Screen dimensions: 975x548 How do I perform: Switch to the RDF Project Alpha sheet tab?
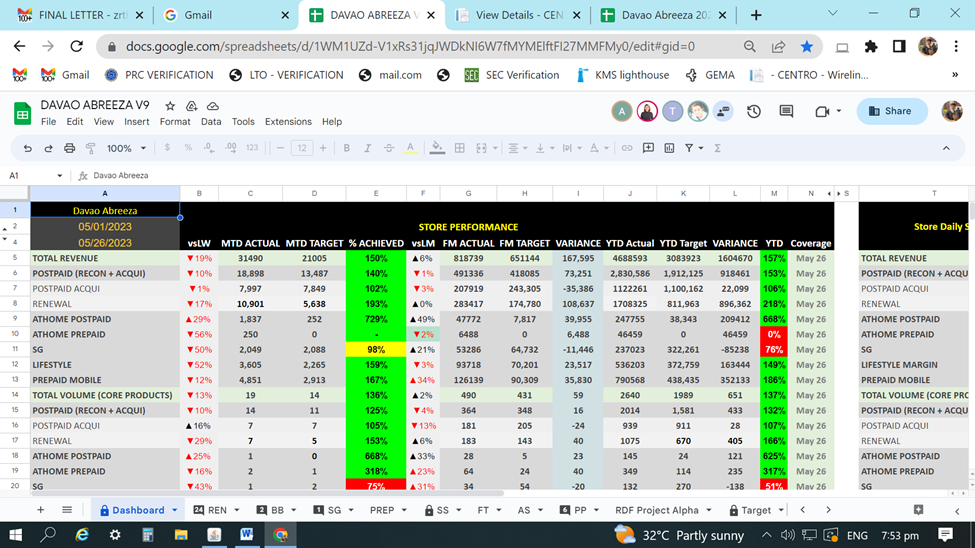(656, 510)
